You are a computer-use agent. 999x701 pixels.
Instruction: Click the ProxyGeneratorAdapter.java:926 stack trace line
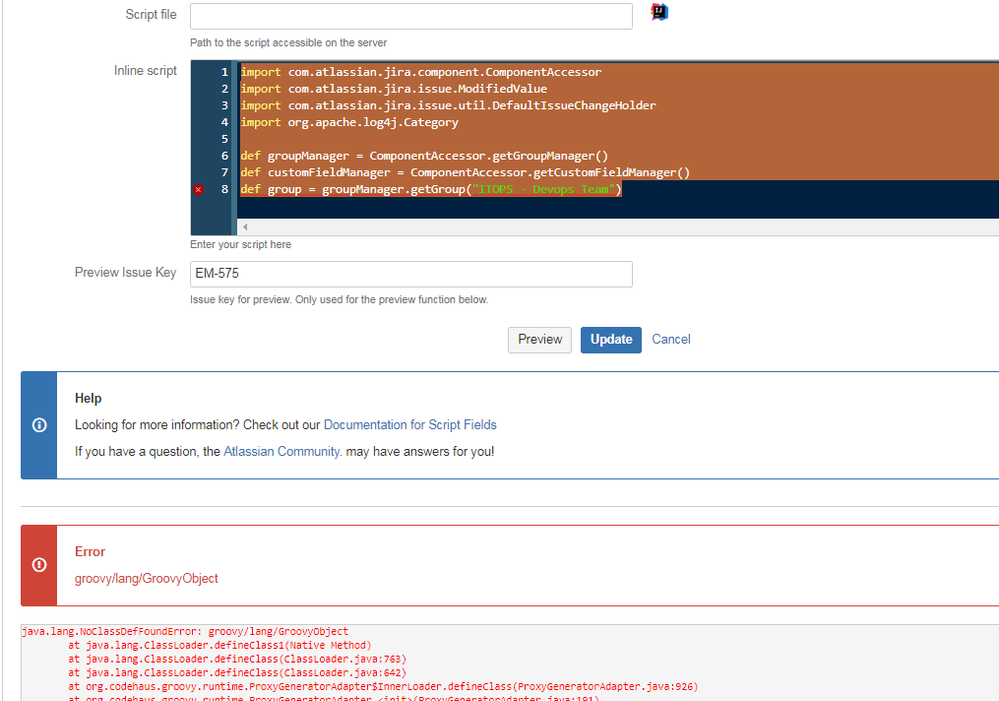click(x=383, y=686)
